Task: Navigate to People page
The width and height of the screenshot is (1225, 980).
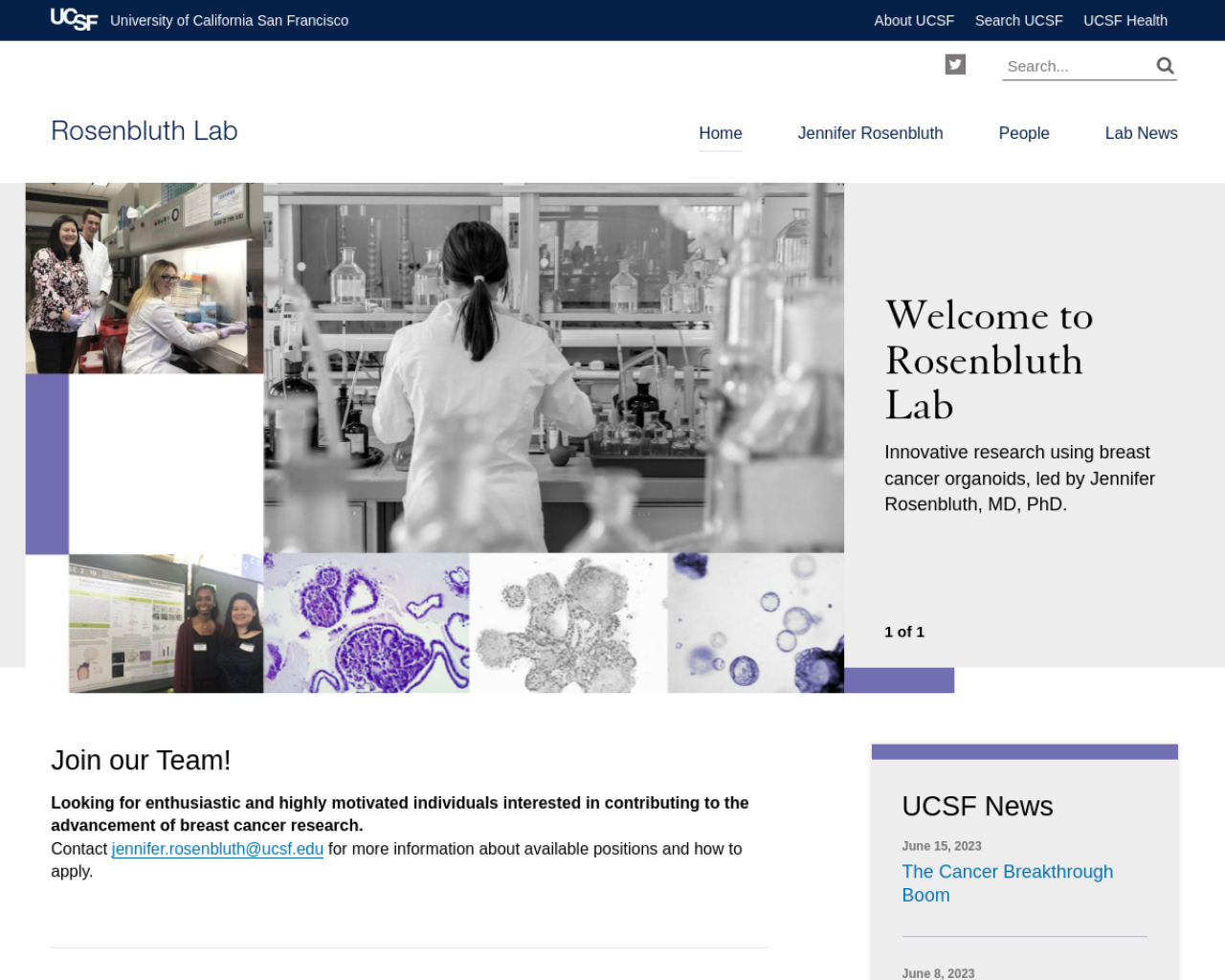Action: pos(1024,133)
